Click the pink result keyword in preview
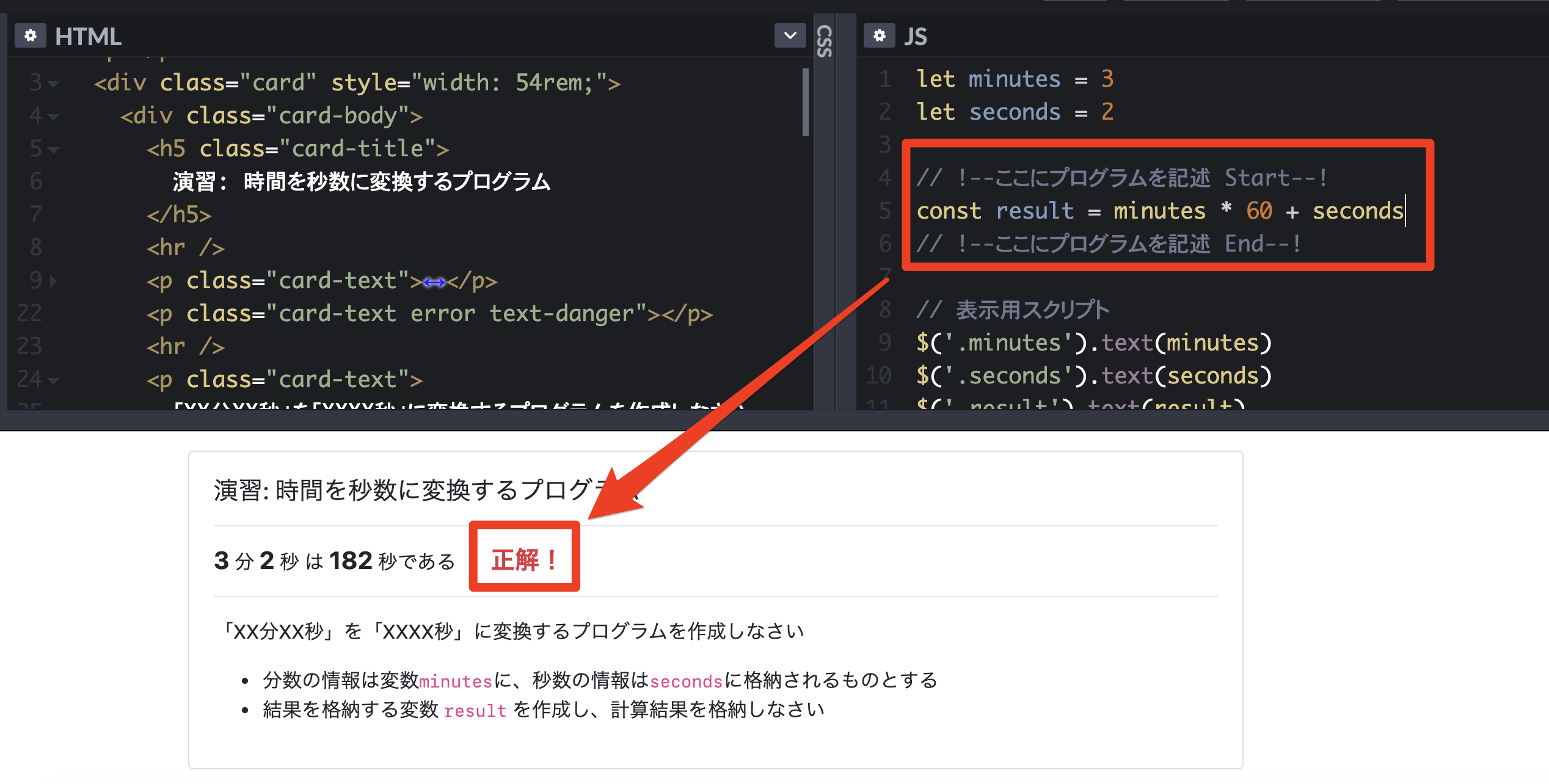Screen dimensions: 1549x784 point(475,711)
